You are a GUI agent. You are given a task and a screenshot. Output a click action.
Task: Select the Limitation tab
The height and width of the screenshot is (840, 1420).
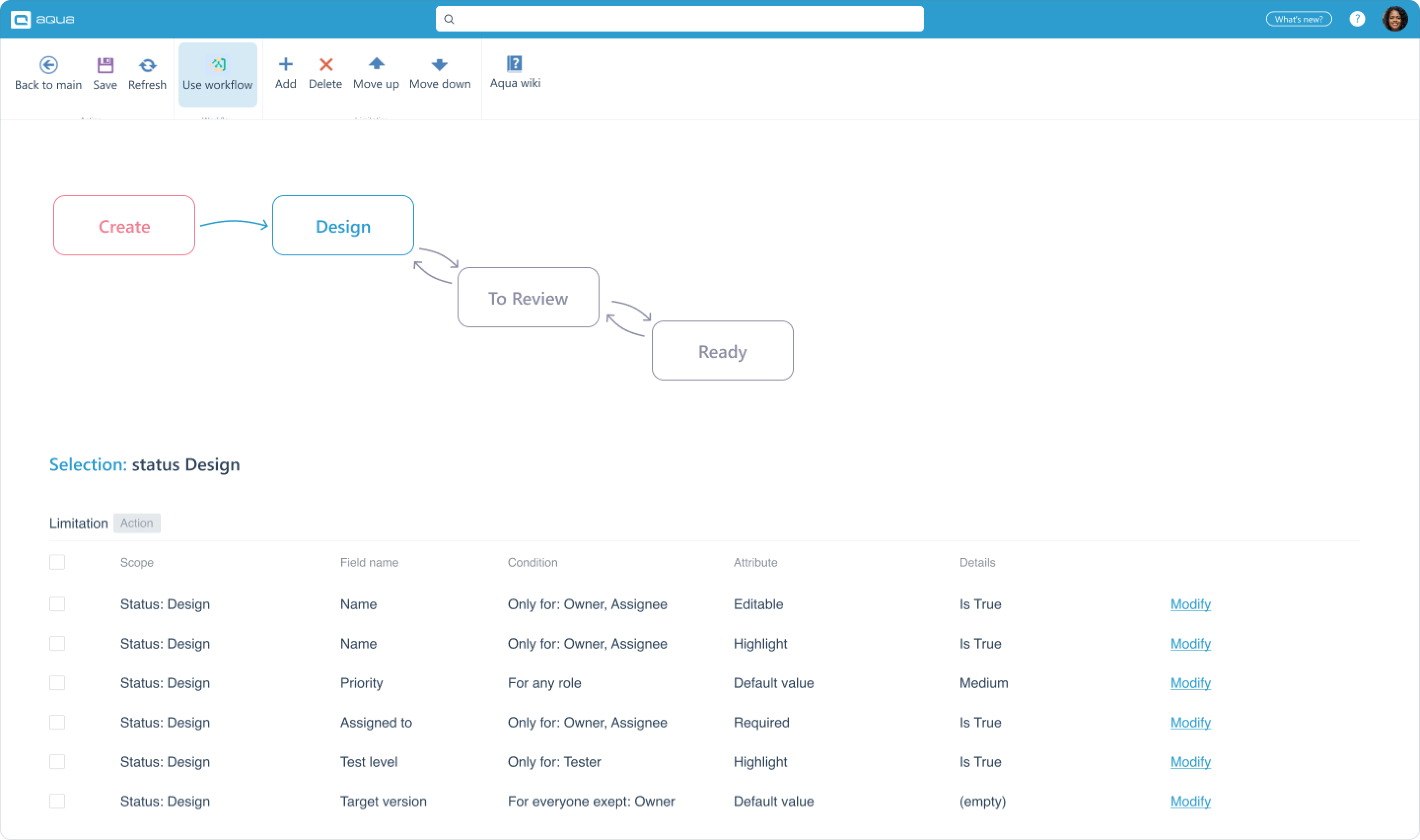click(x=78, y=523)
